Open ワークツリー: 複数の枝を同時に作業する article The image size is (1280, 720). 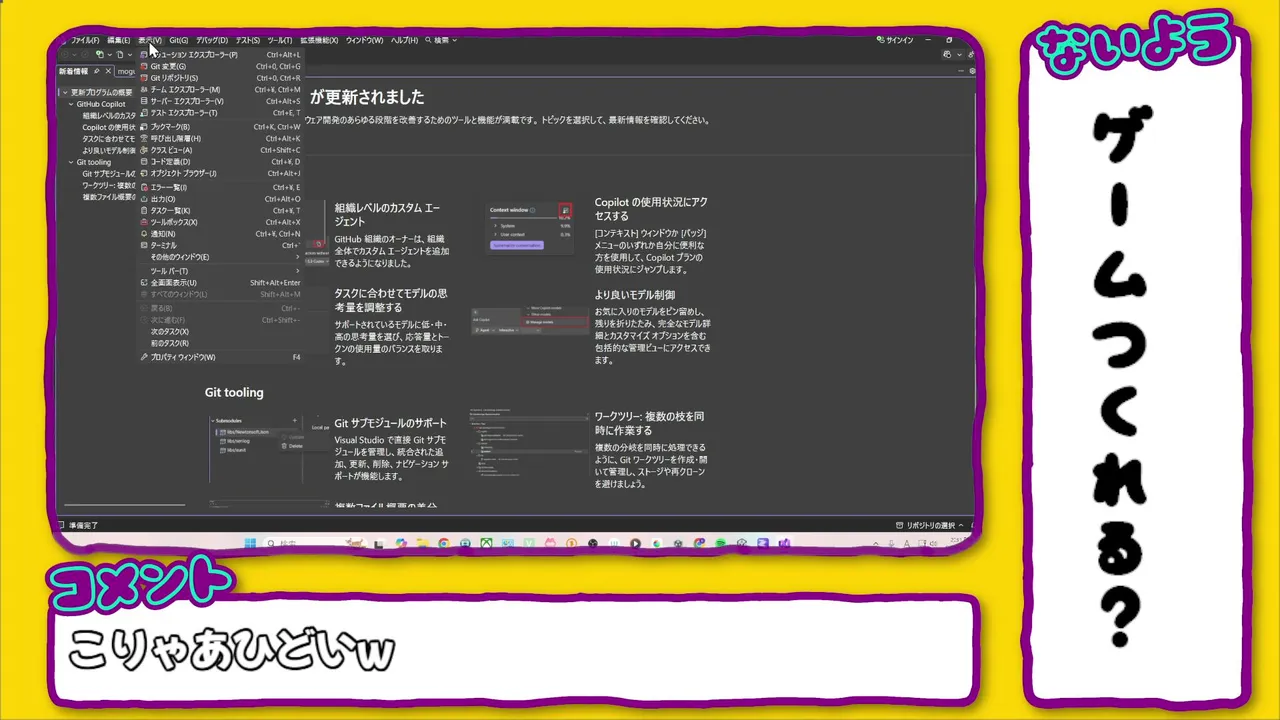(649, 423)
